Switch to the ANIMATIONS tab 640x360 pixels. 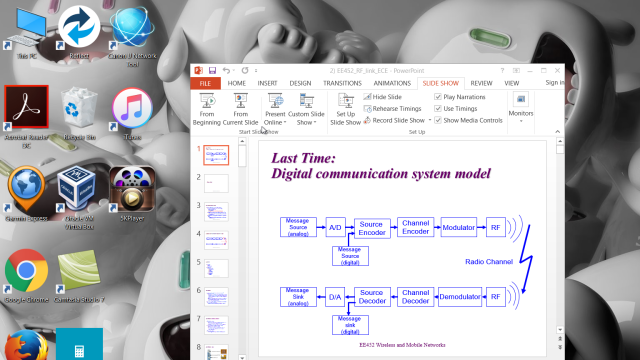click(x=392, y=83)
